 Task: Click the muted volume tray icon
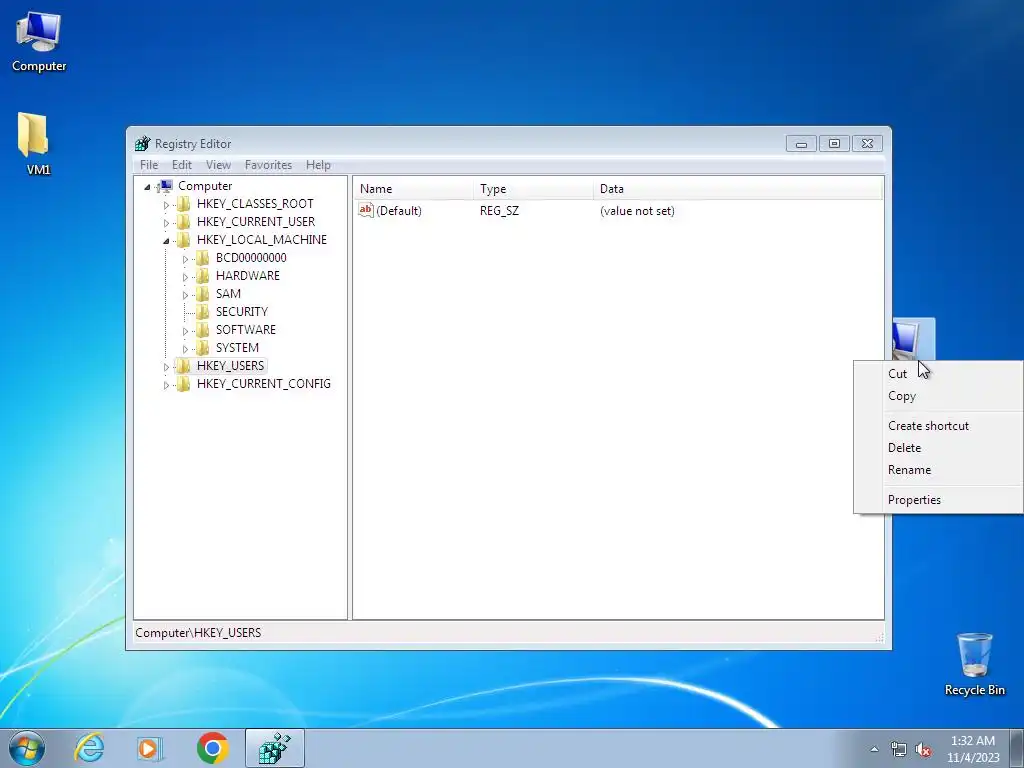[x=923, y=750]
